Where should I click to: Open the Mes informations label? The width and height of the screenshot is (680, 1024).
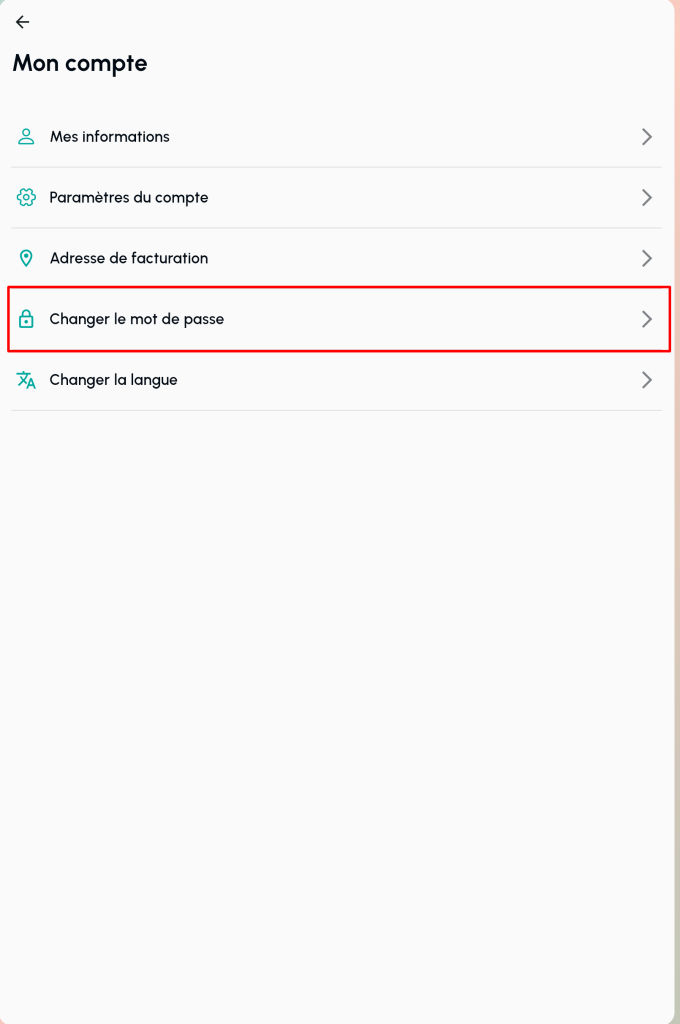coord(110,137)
